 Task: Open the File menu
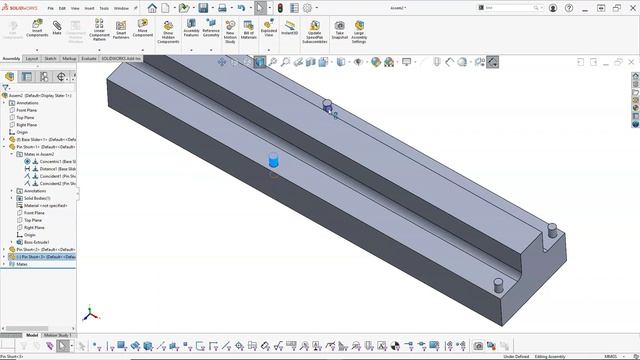(51, 8)
